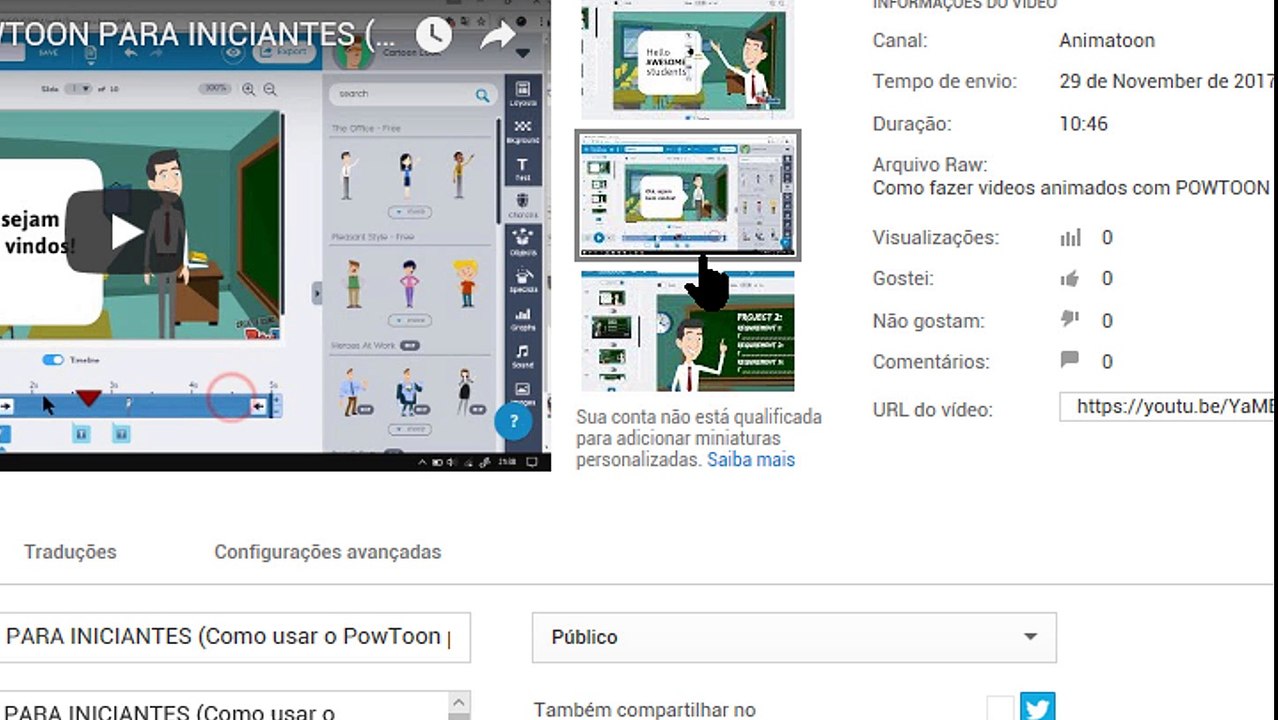Click the Gostei thumbs-up icon
The width and height of the screenshot is (1278, 720).
[1070, 279]
